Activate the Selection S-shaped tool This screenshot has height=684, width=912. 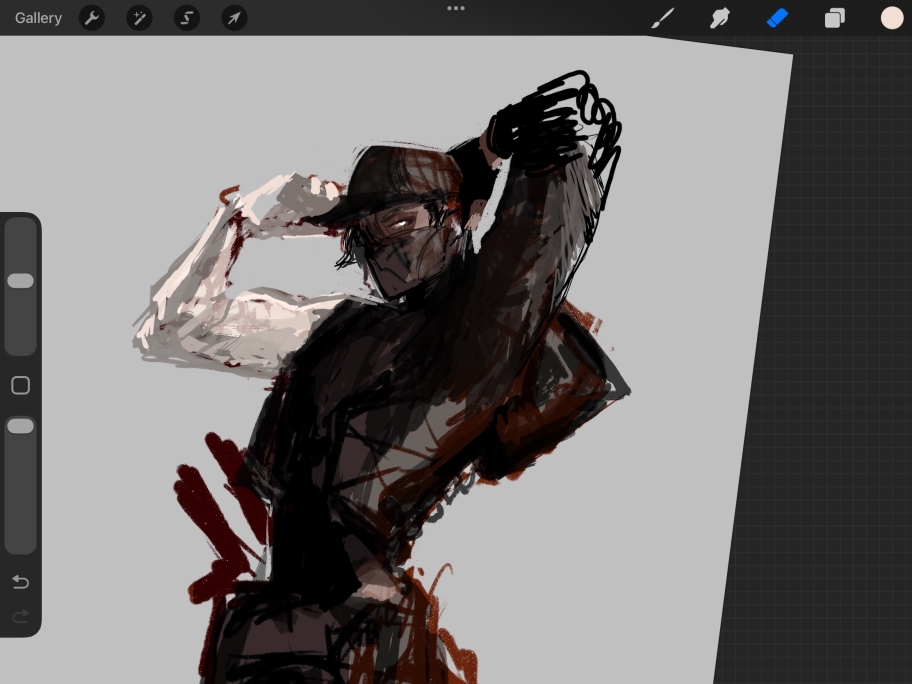pyautogui.click(x=187, y=18)
